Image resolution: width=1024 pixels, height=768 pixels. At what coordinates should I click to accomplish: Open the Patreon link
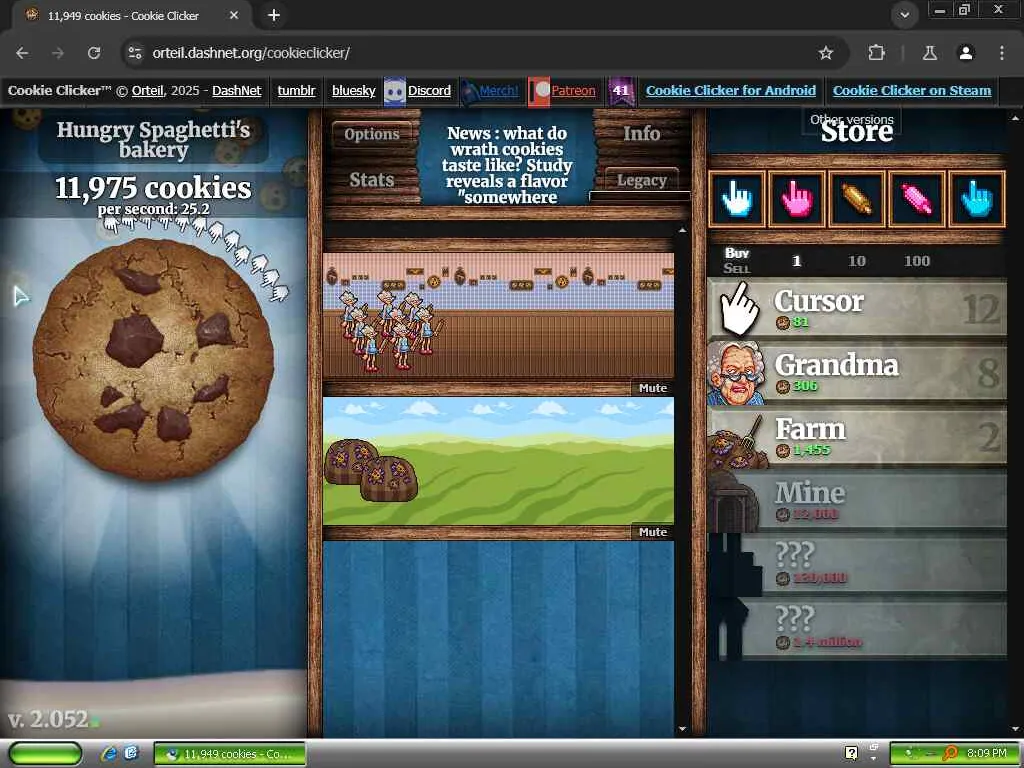click(x=573, y=91)
